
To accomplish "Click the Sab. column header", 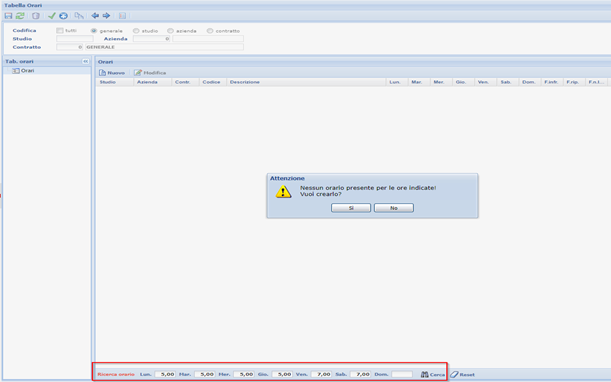I will [x=508, y=82].
